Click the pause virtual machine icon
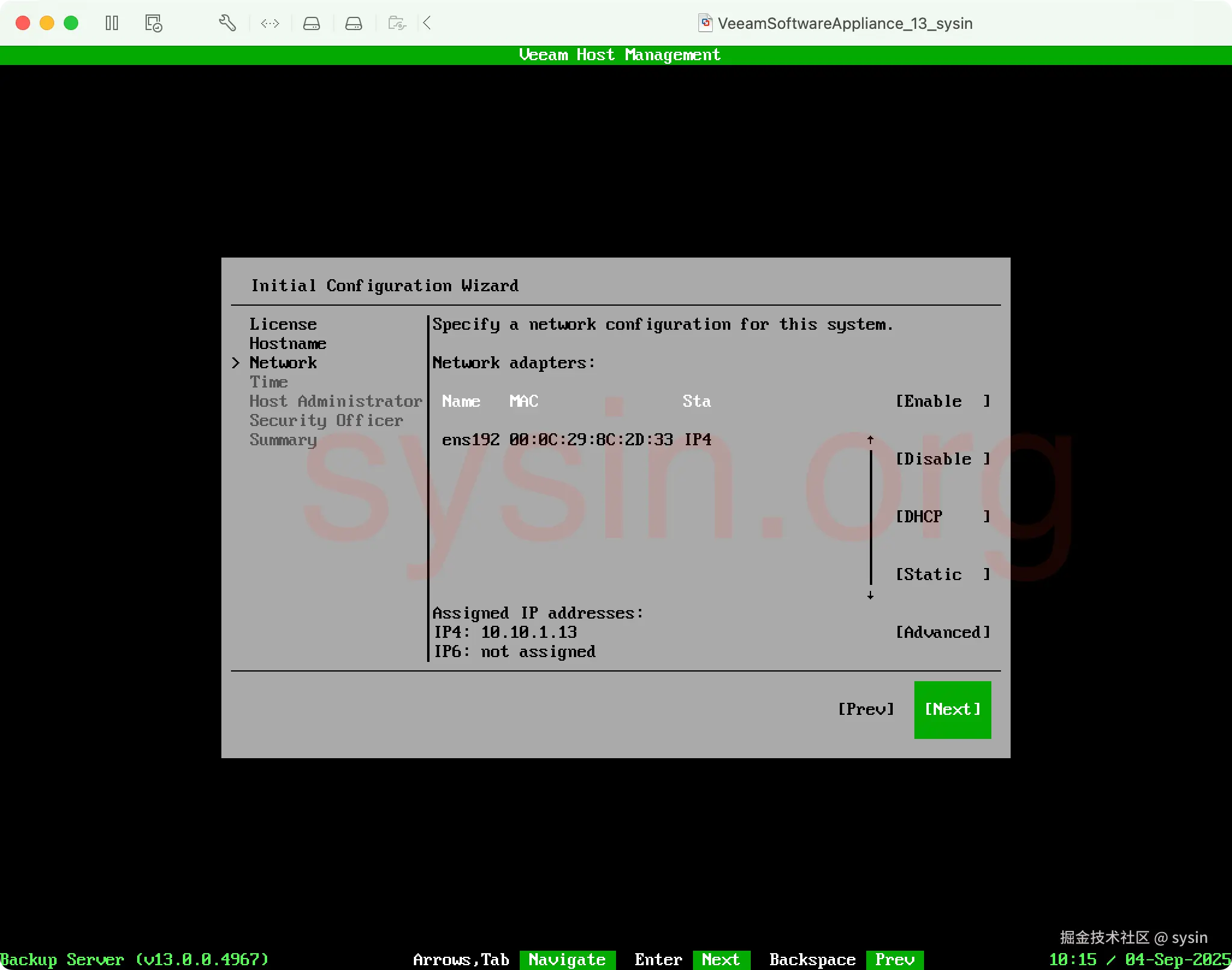Screen dimensions: 1232x970 coord(112,23)
